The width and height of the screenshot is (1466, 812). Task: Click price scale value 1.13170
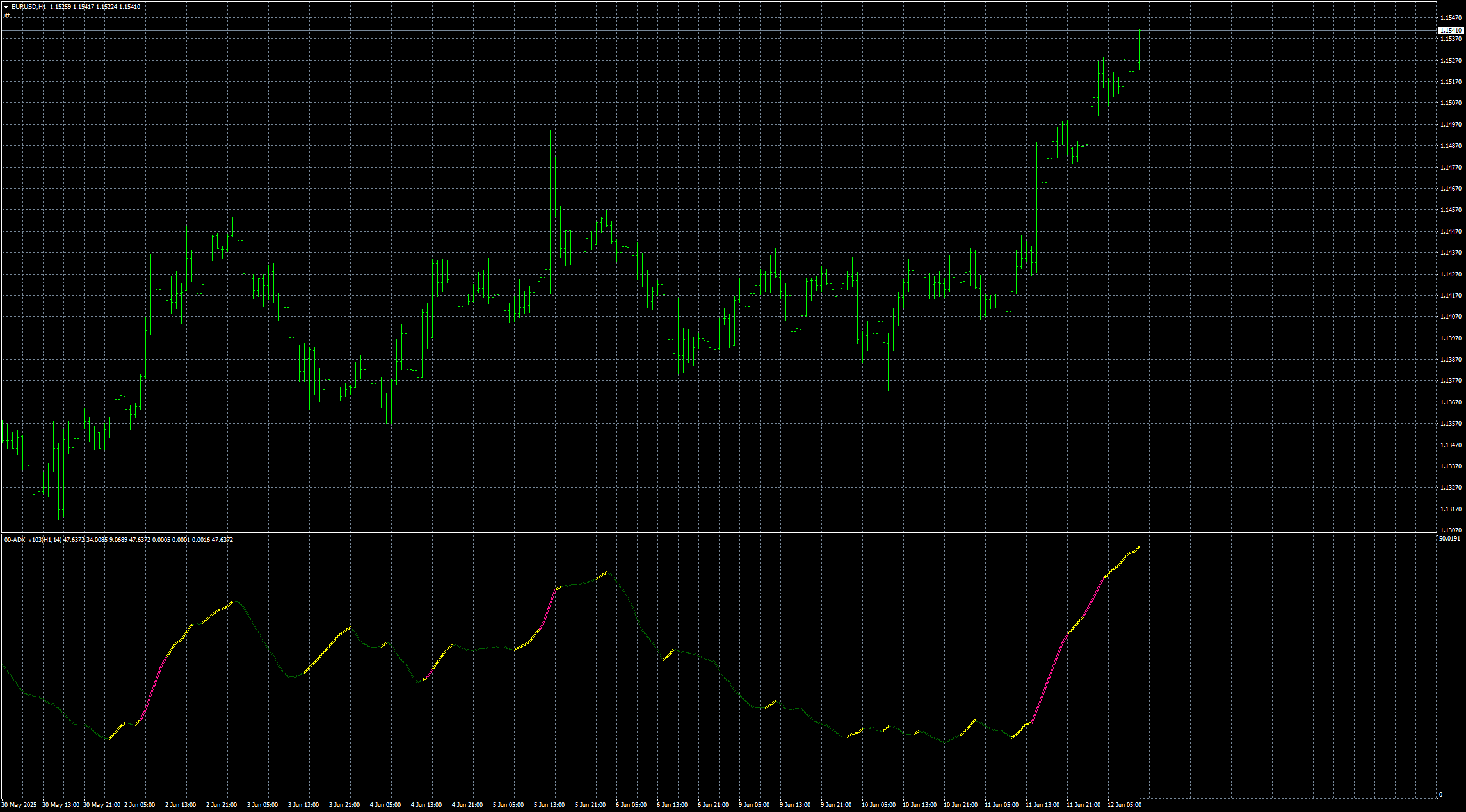1450,509
